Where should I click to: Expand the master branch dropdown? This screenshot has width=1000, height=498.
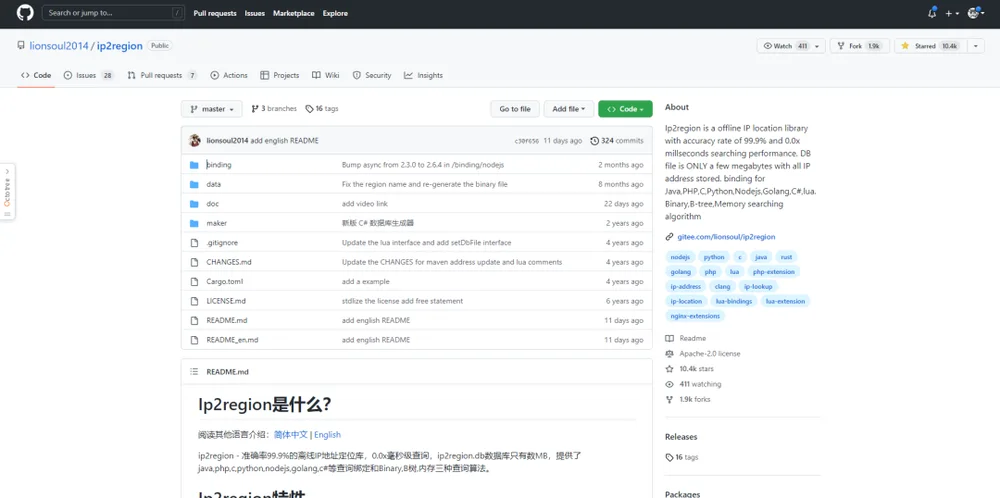(212, 109)
